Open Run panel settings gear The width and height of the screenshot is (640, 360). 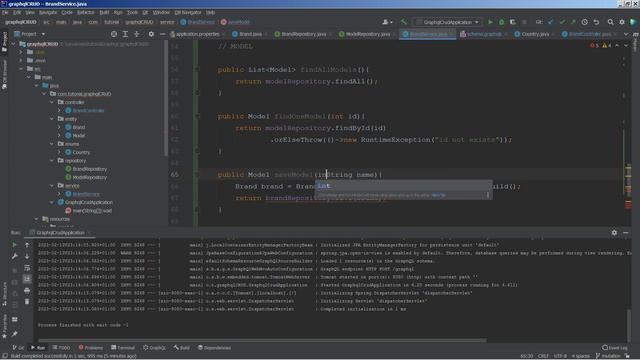click(x=614, y=233)
